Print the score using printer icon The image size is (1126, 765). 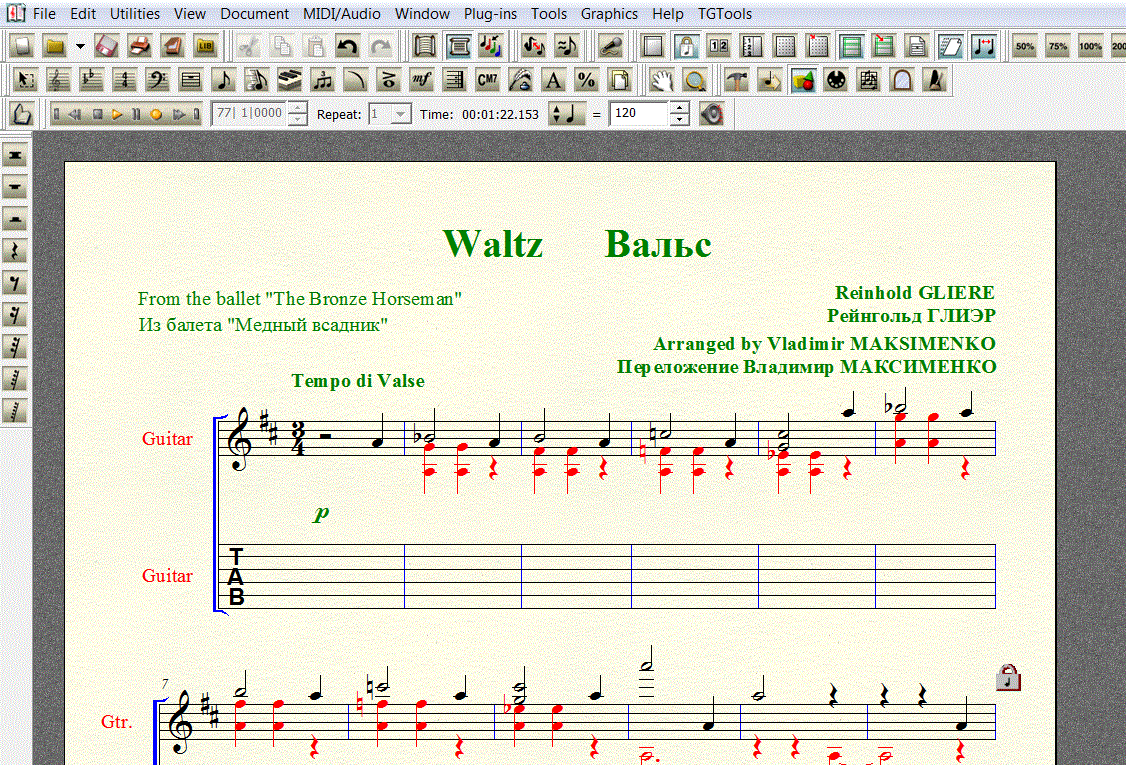[x=139, y=47]
